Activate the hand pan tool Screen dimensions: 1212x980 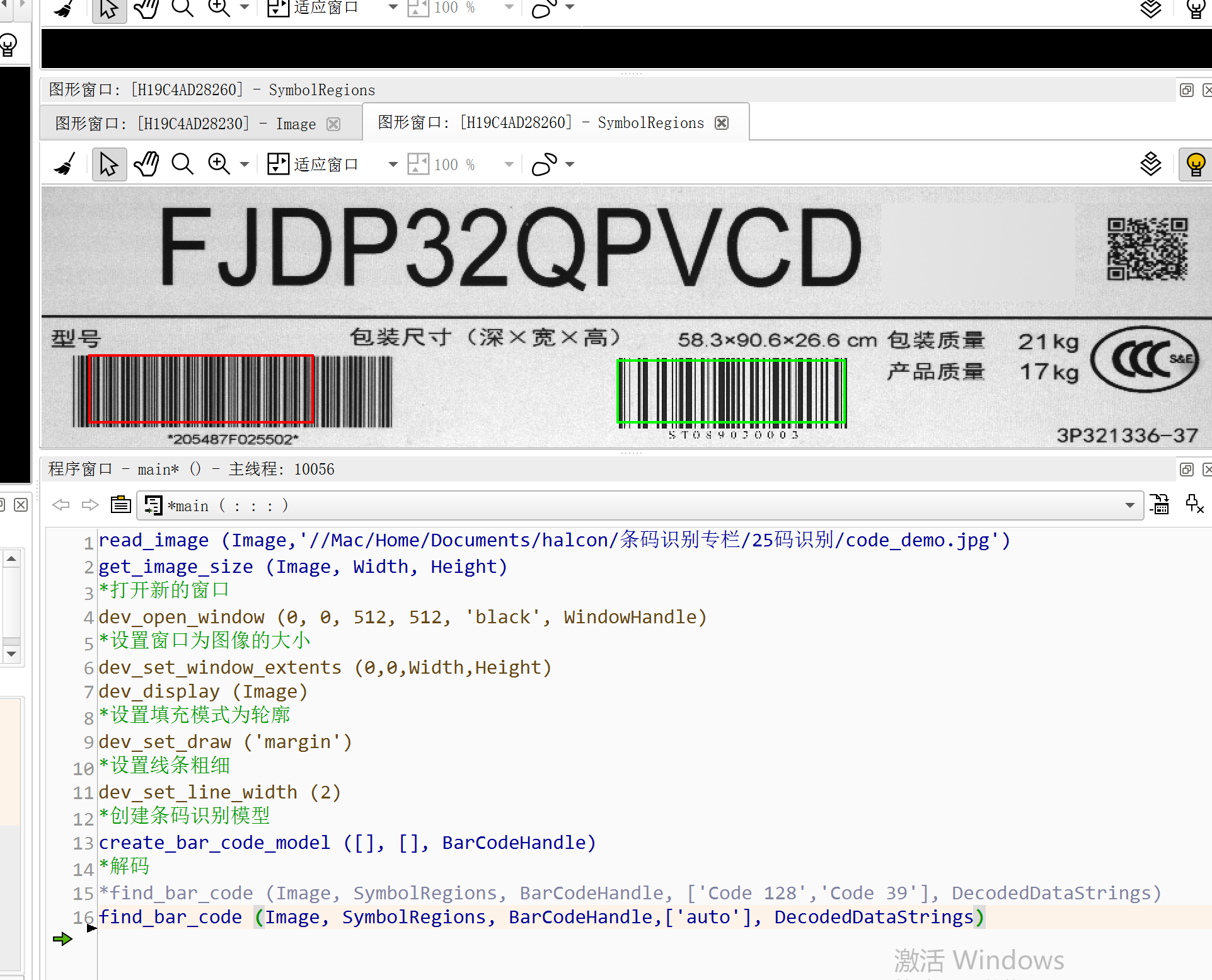point(146,163)
